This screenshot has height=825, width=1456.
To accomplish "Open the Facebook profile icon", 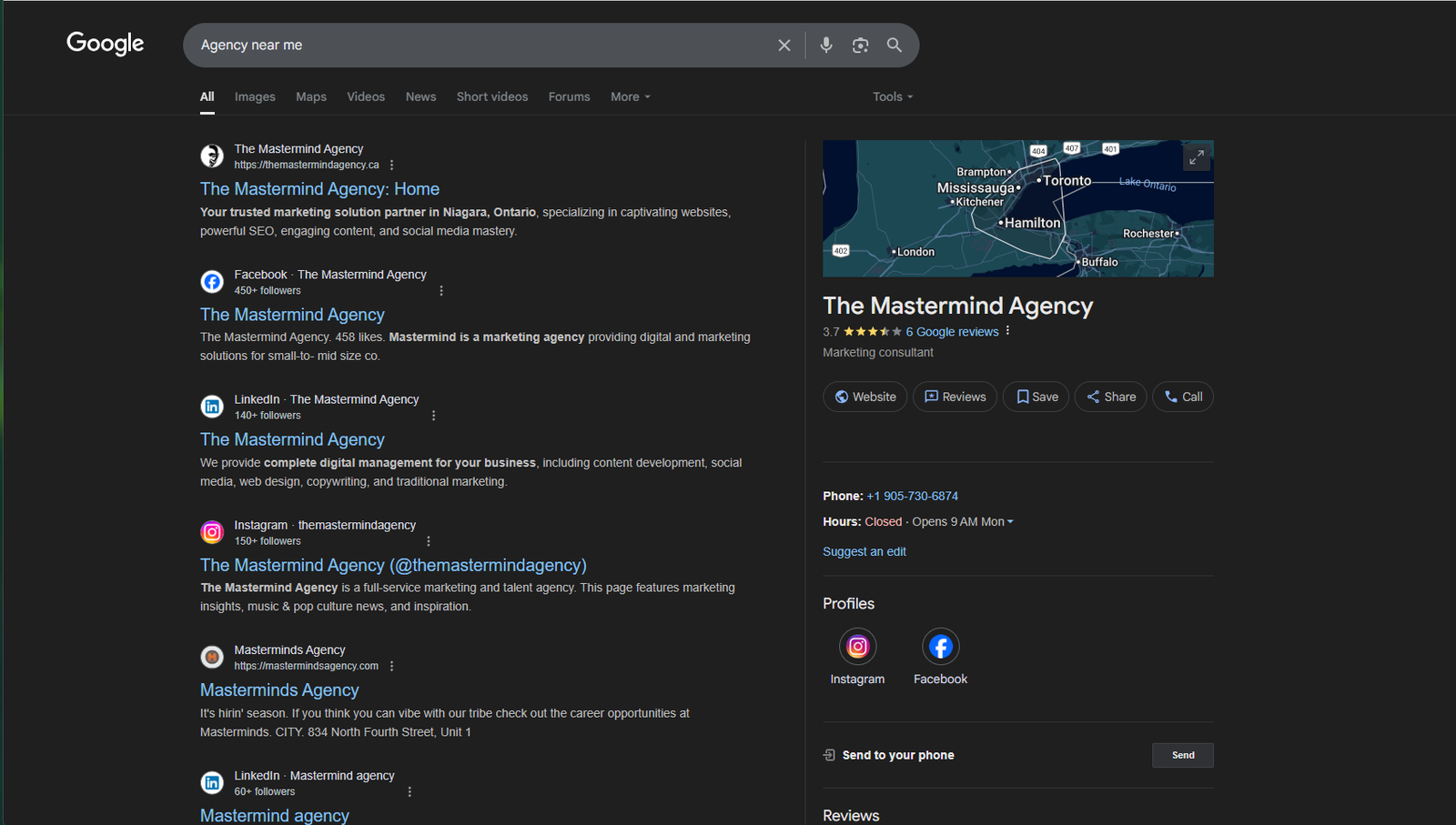I will pos(940,647).
